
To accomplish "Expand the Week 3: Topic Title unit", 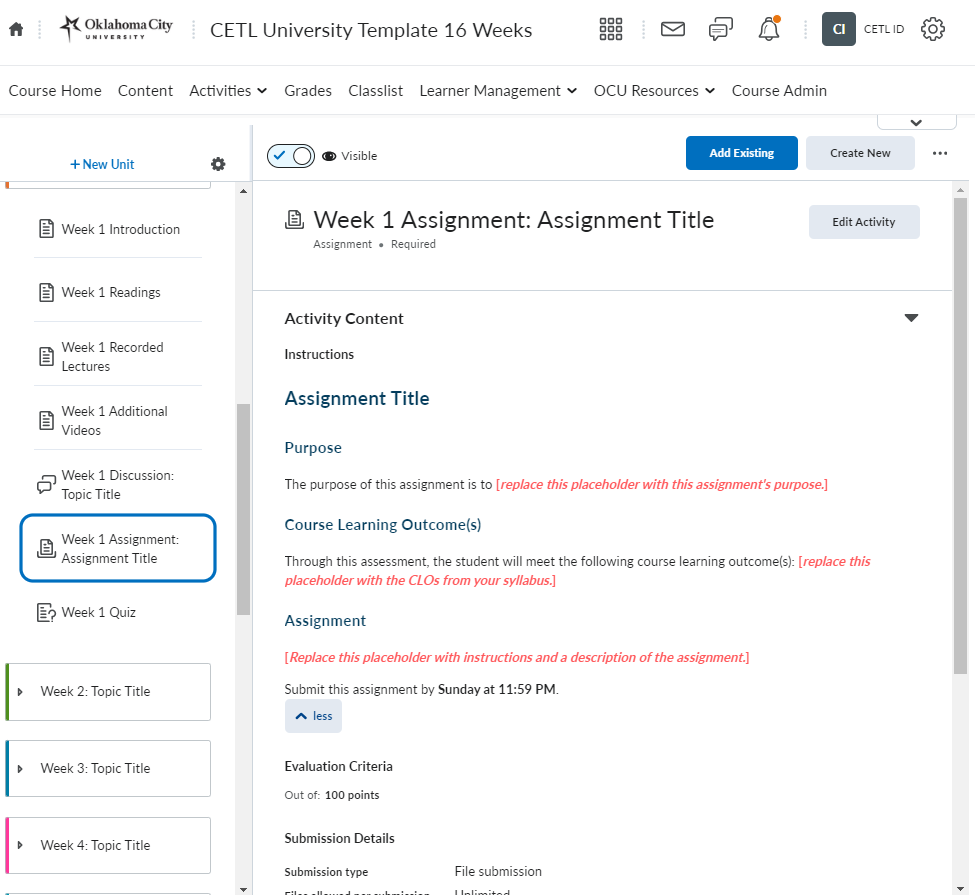I will click(20, 769).
